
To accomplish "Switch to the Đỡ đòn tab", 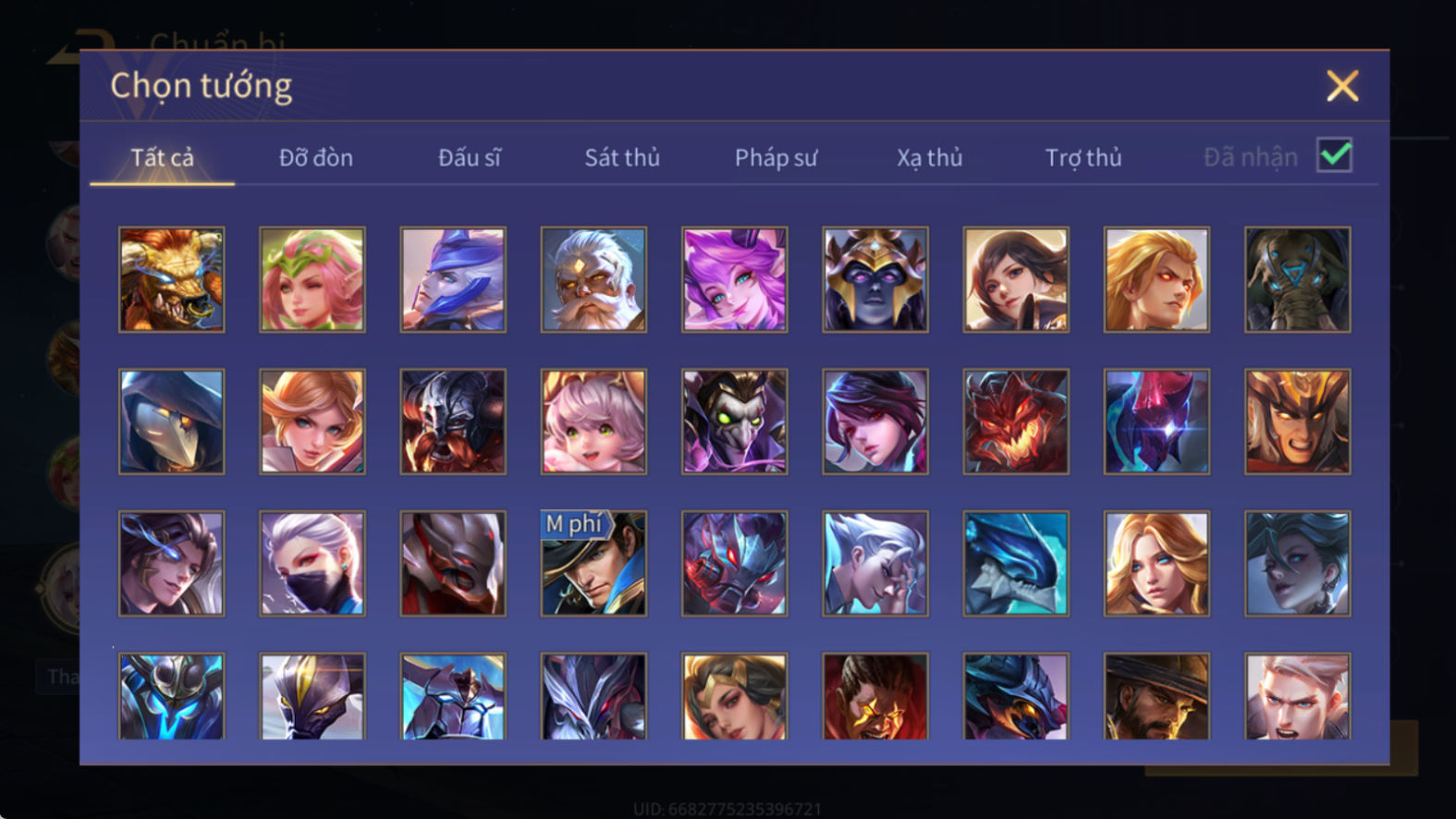I will (316, 158).
